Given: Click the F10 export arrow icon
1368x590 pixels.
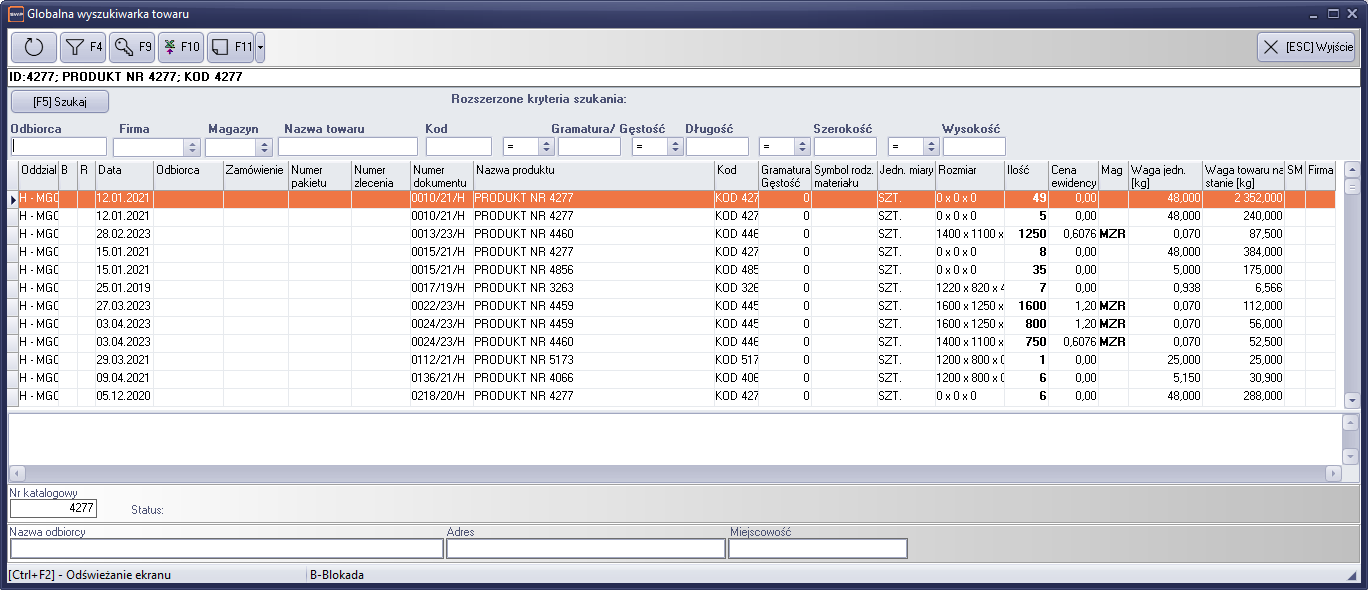Looking at the screenshot, I should coord(181,47).
